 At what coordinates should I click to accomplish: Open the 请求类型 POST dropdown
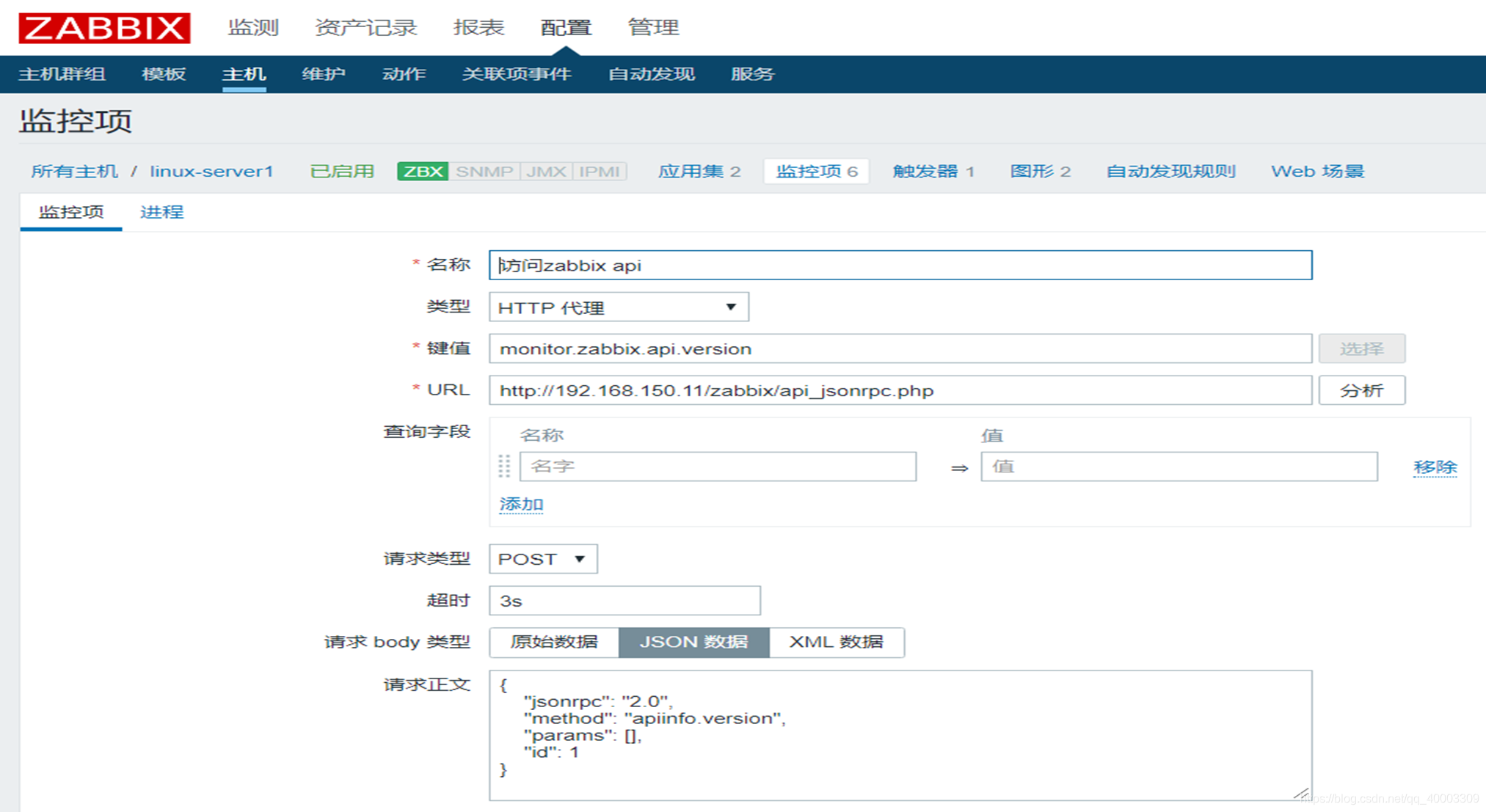pyautogui.click(x=543, y=559)
